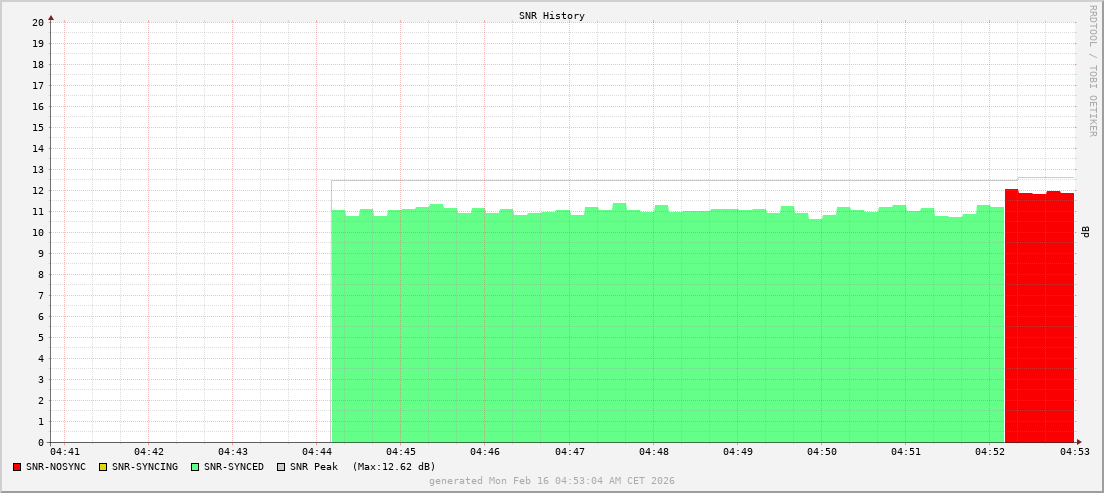
Task: Click the 20 value on the vertical axis
Action: pos(37,22)
